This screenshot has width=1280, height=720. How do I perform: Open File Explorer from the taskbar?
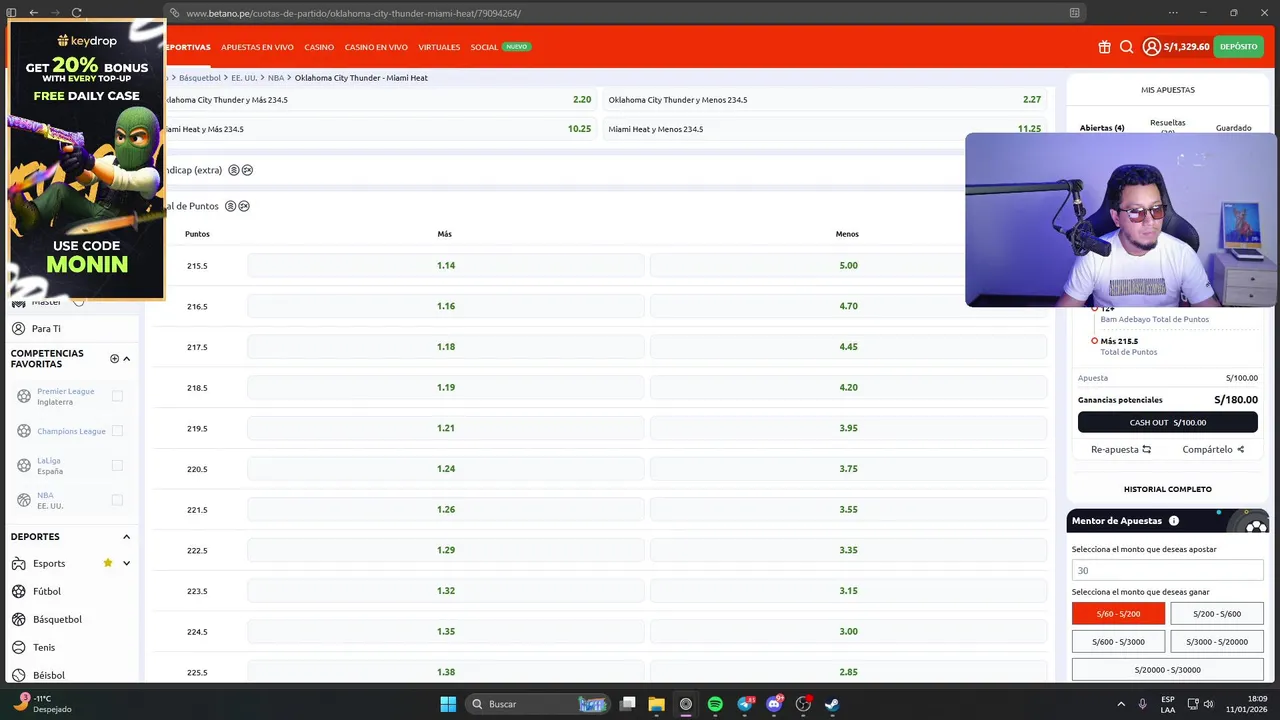click(656, 704)
